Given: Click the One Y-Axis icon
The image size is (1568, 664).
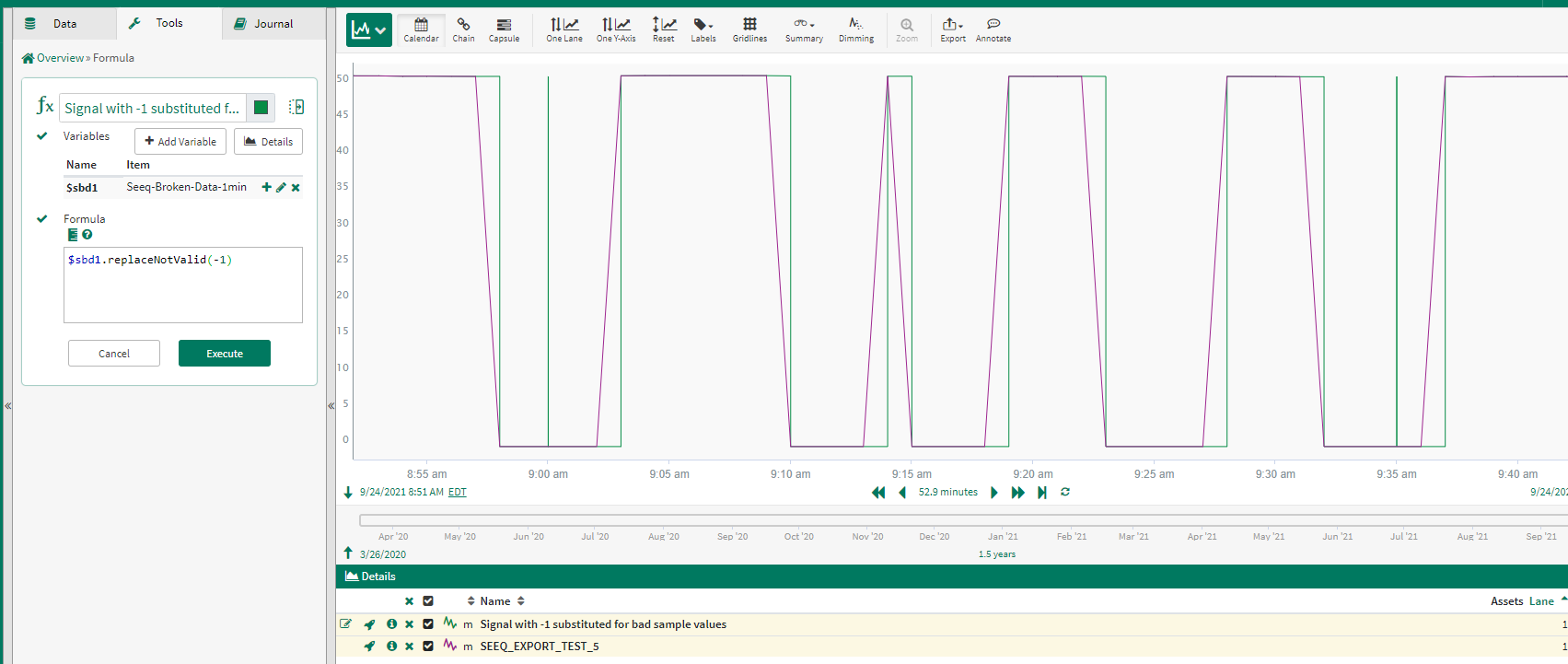Looking at the screenshot, I should coord(615,29).
